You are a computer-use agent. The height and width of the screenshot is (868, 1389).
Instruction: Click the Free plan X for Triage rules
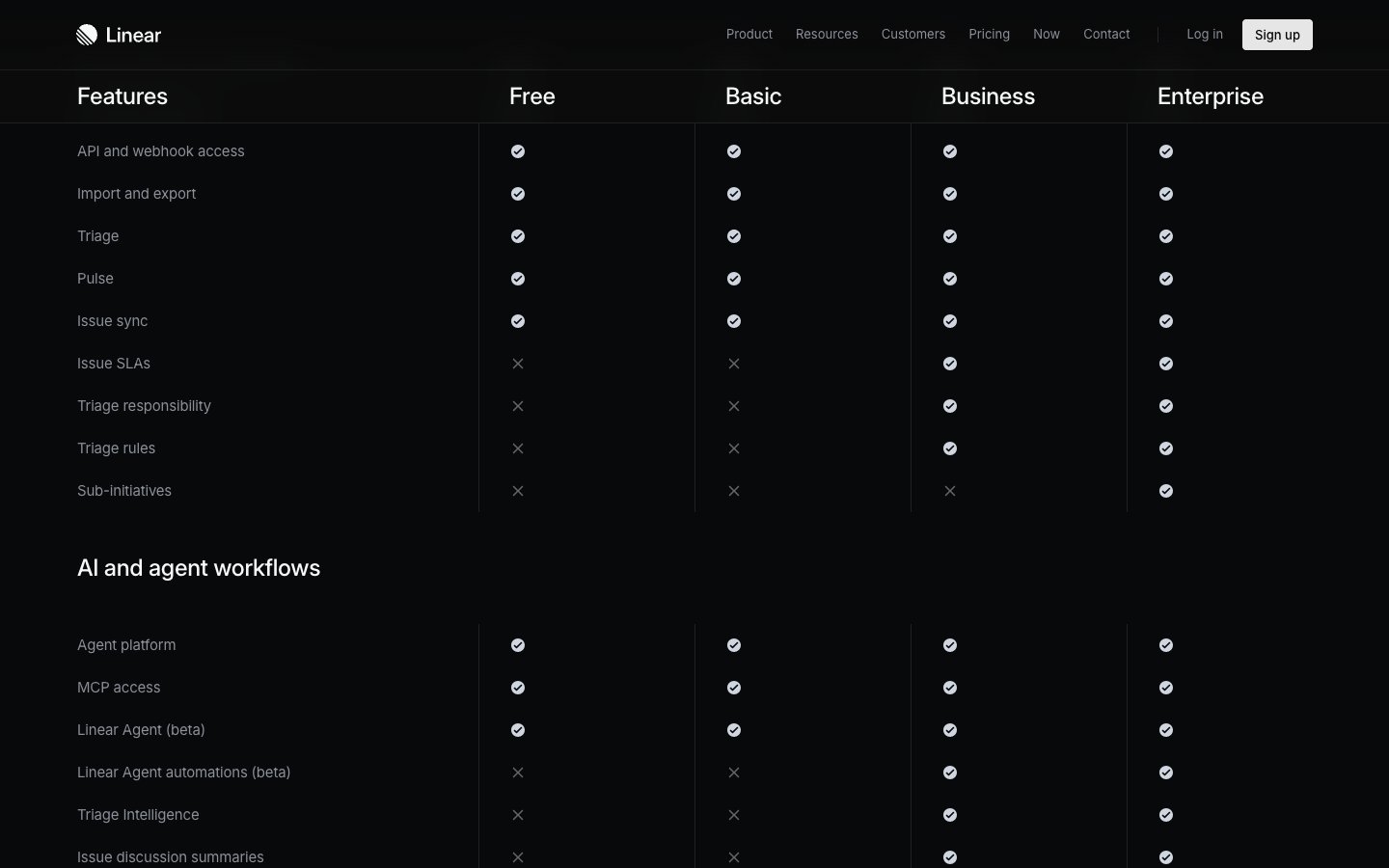coord(518,448)
